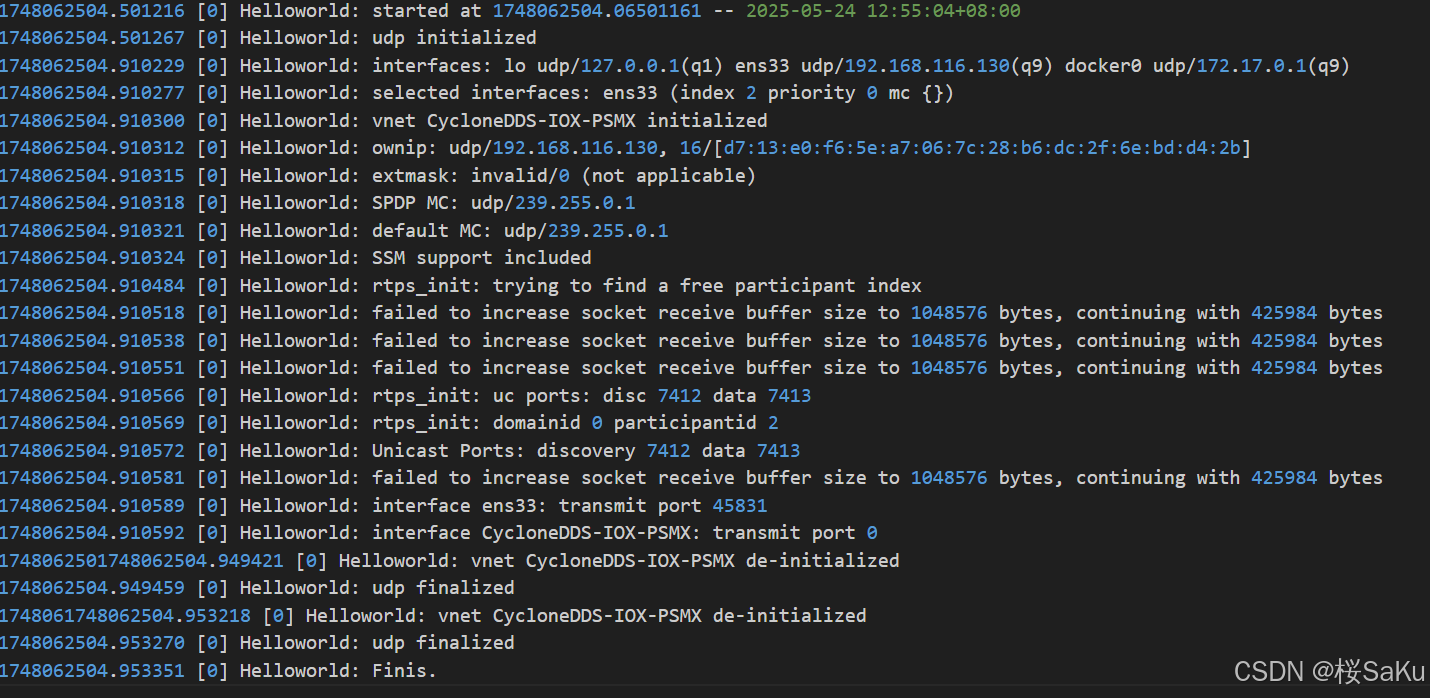Click the 'extmask: invalid/0' line
1430x698 pixels.
(x=378, y=176)
